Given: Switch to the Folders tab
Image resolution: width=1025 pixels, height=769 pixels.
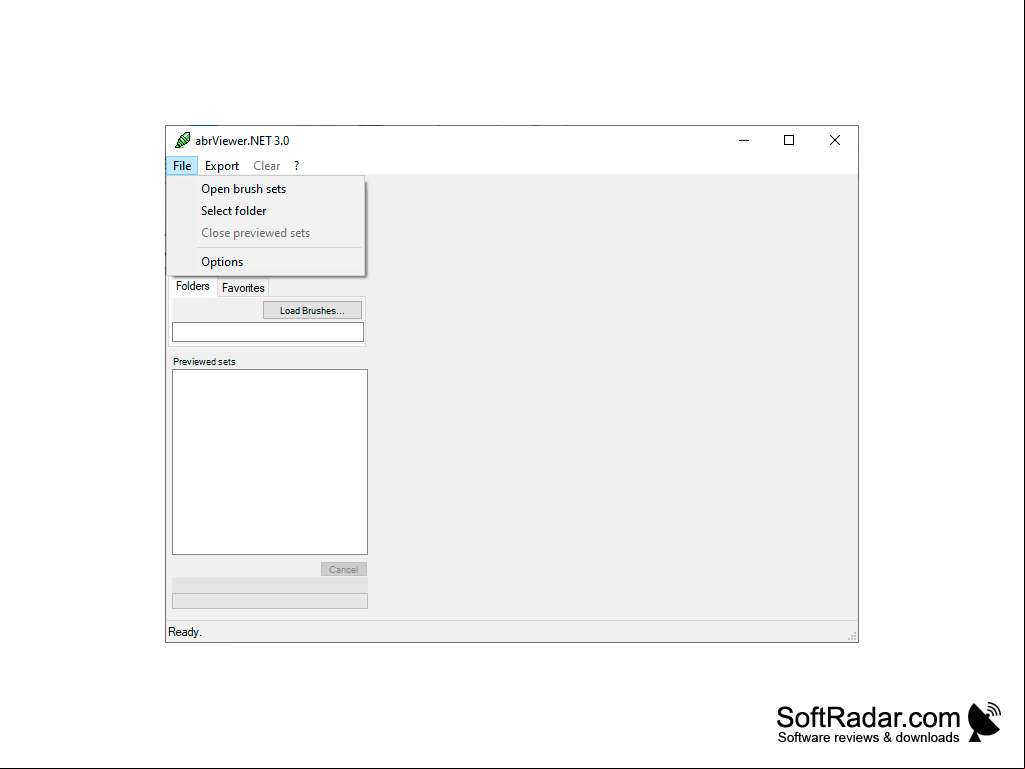Looking at the screenshot, I should pos(193,286).
